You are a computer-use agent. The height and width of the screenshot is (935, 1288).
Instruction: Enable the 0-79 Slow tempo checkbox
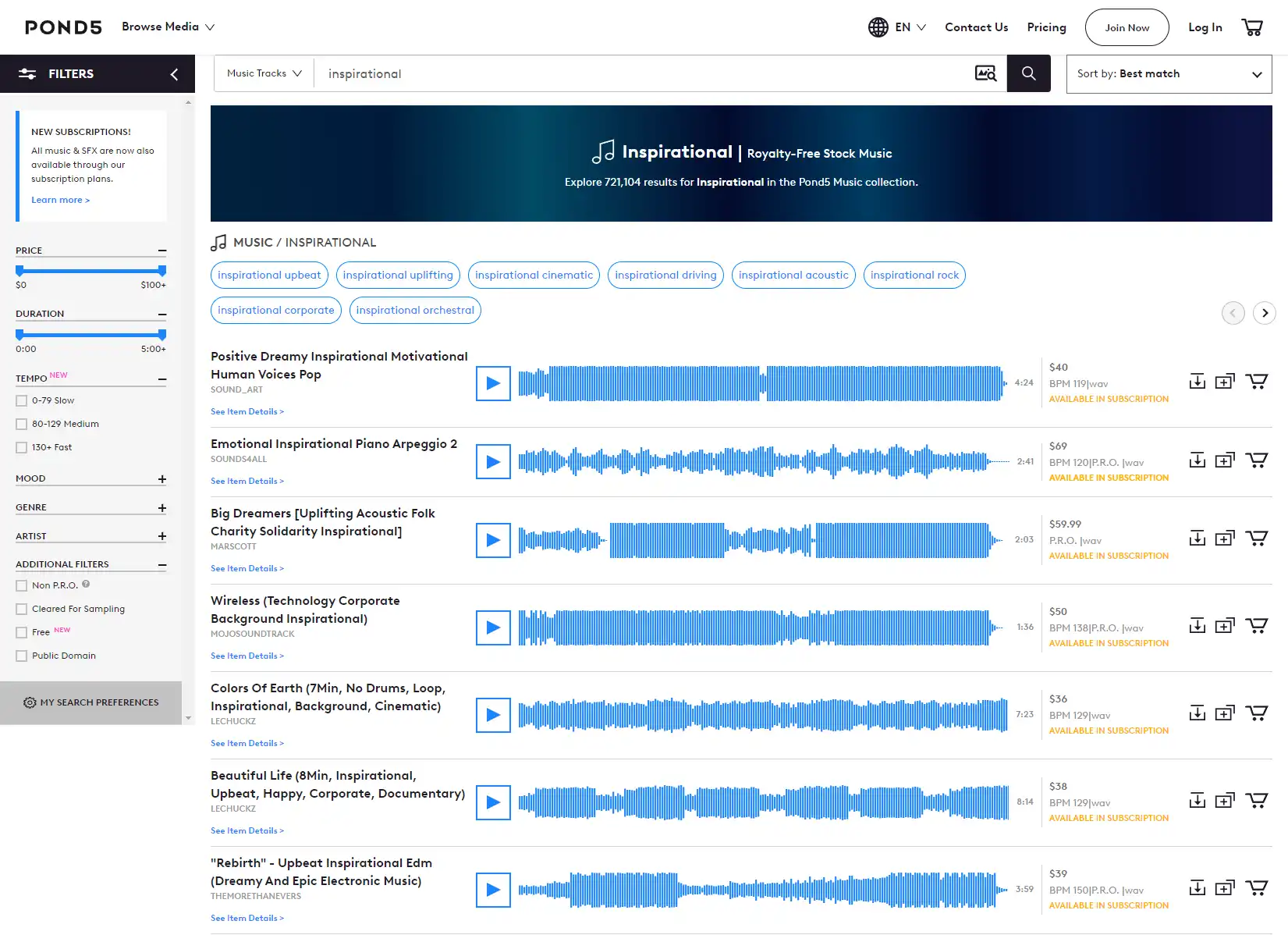point(22,401)
